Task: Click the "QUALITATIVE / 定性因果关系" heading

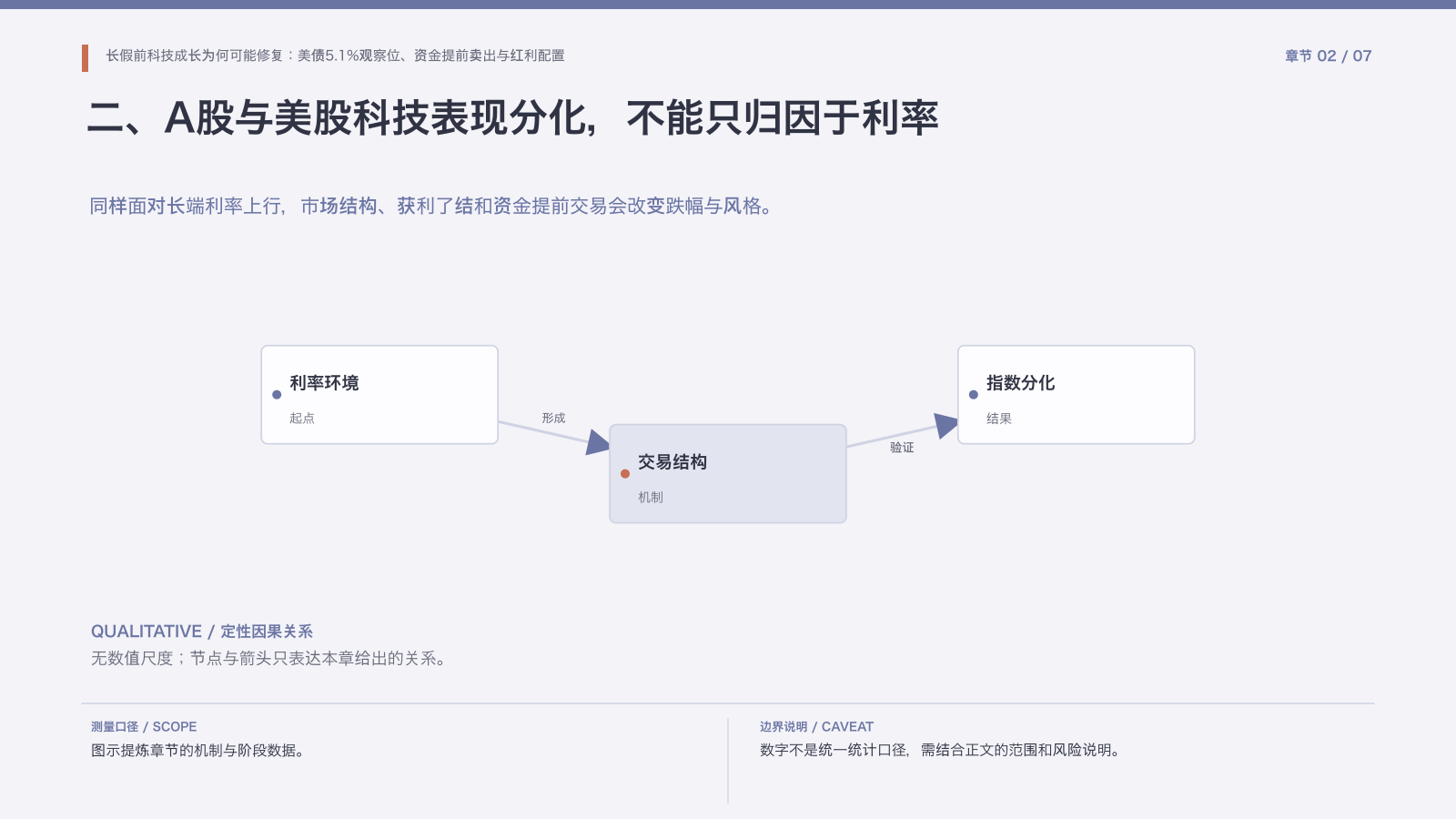Action: coord(202,632)
